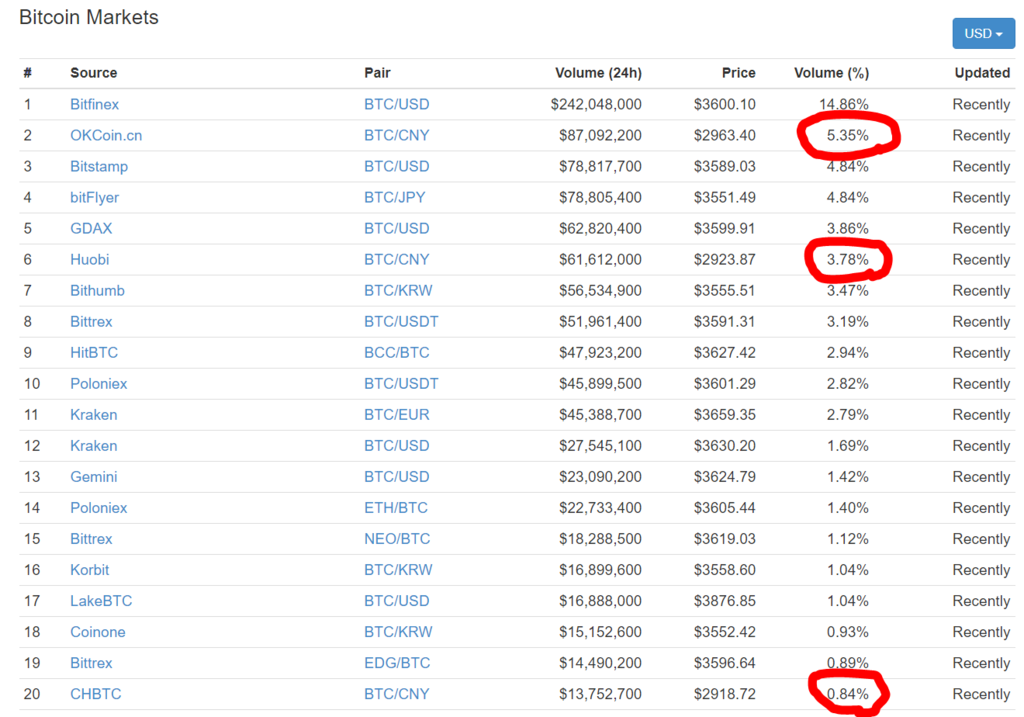The width and height of the screenshot is (1024, 717).
Task: Click the Bitcoin Markets heading
Action: [89, 17]
